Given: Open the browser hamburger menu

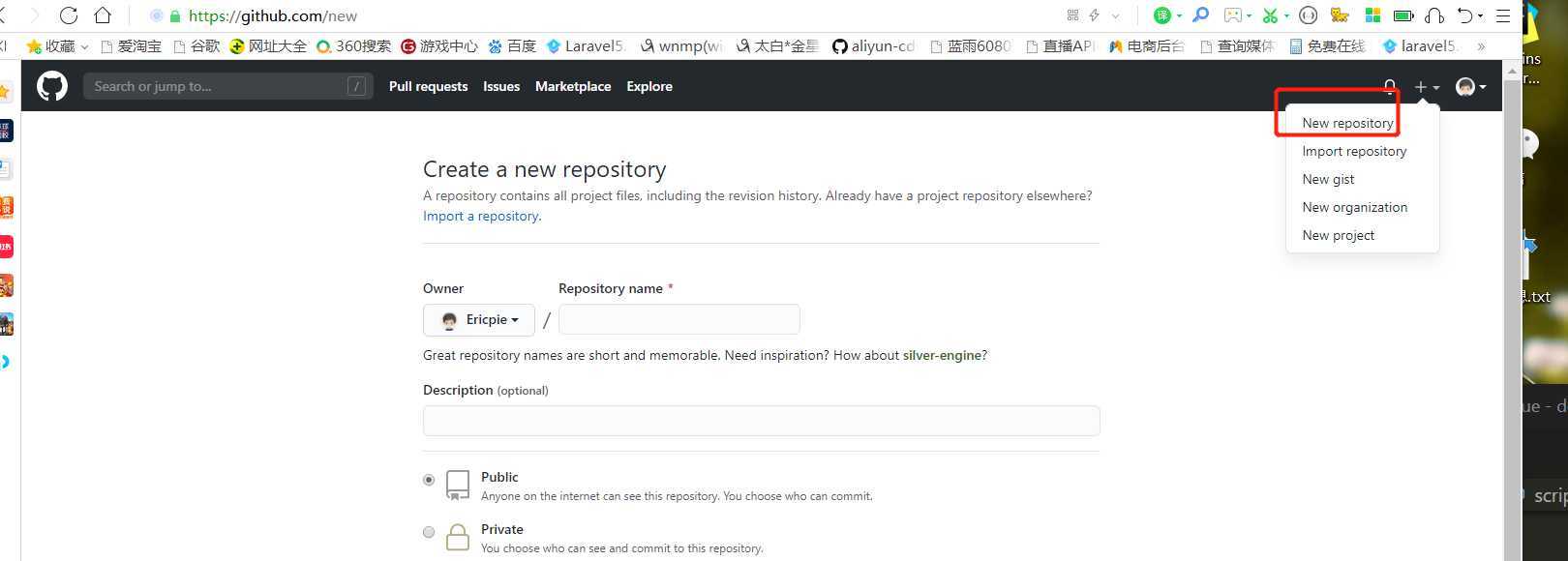Looking at the screenshot, I should (1503, 15).
